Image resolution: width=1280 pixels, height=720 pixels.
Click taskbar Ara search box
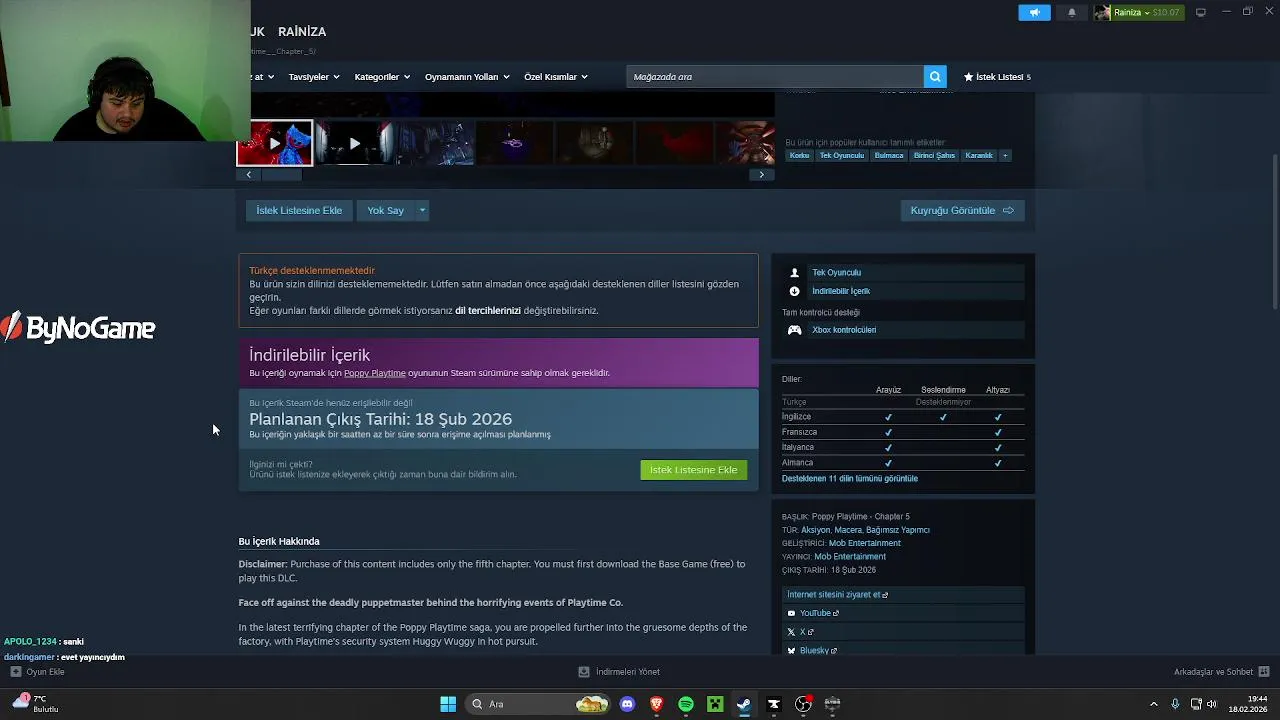pos(538,704)
